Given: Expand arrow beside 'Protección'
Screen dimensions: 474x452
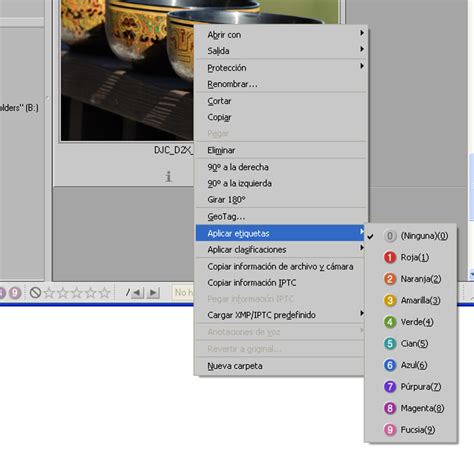Looking at the screenshot, I should pyautogui.click(x=362, y=66).
